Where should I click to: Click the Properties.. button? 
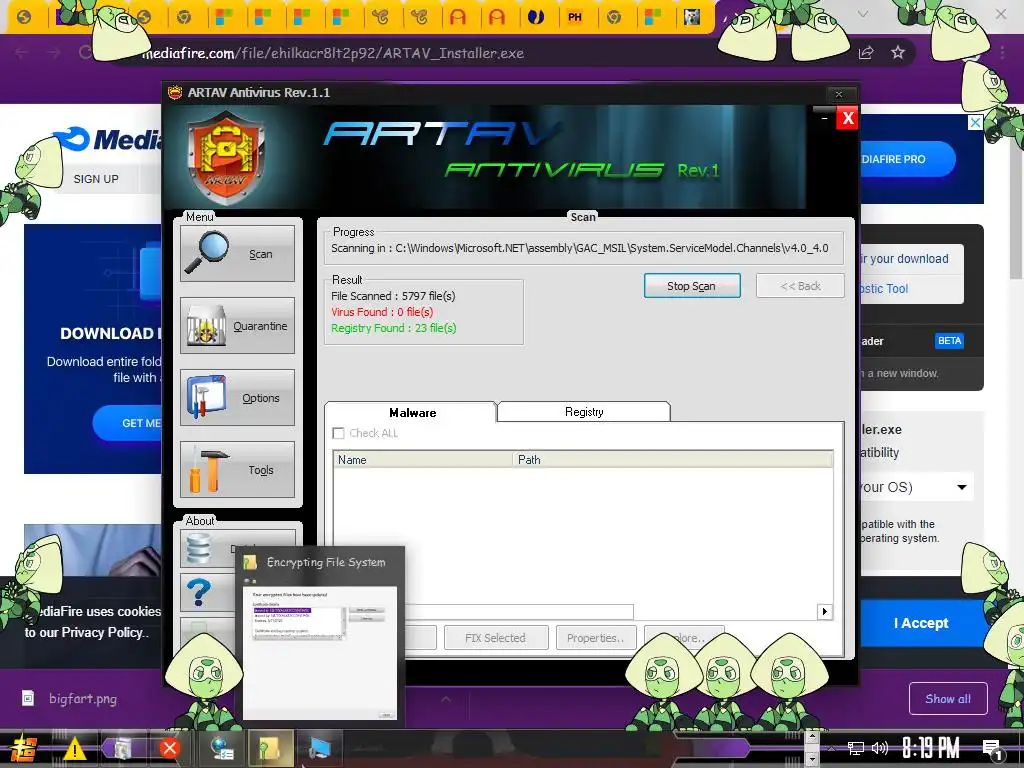pyautogui.click(x=595, y=637)
